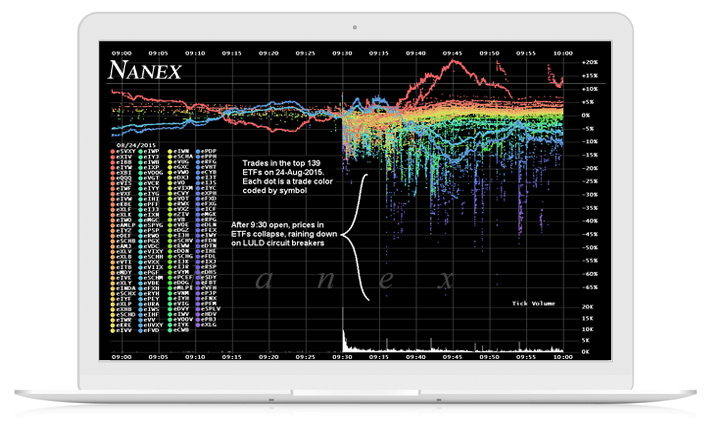This screenshot has height=431, width=713.
Task: Click the Nanex logo
Action: [146, 72]
